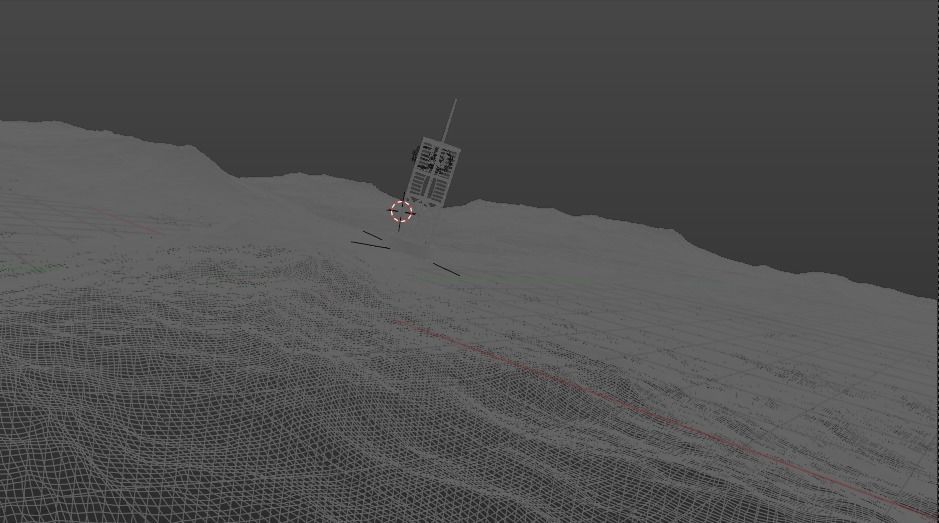
Task: Click the red-white 3D cursor crosshair
Action: (x=401, y=211)
